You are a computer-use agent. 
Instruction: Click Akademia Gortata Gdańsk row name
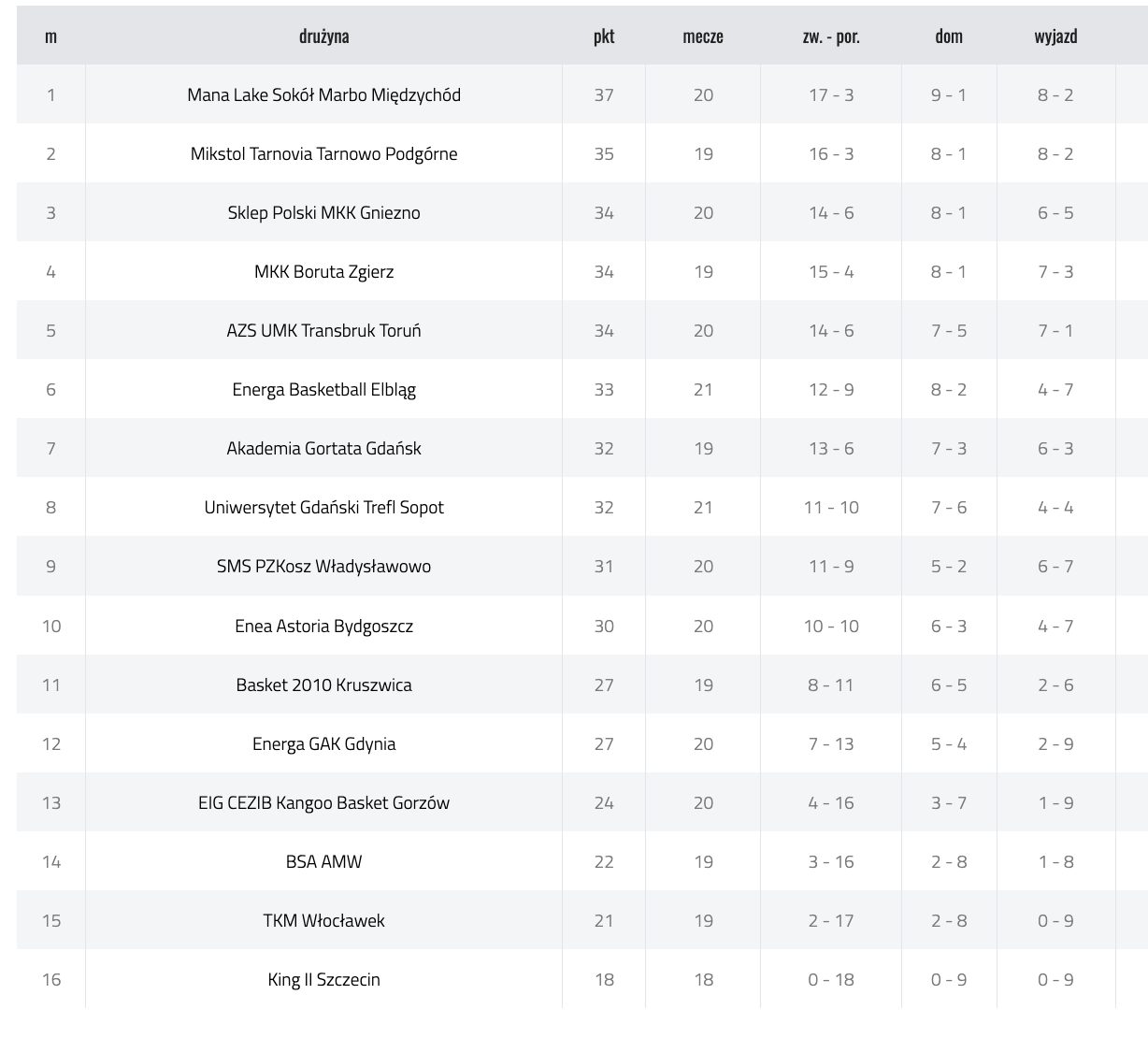[323, 448]
